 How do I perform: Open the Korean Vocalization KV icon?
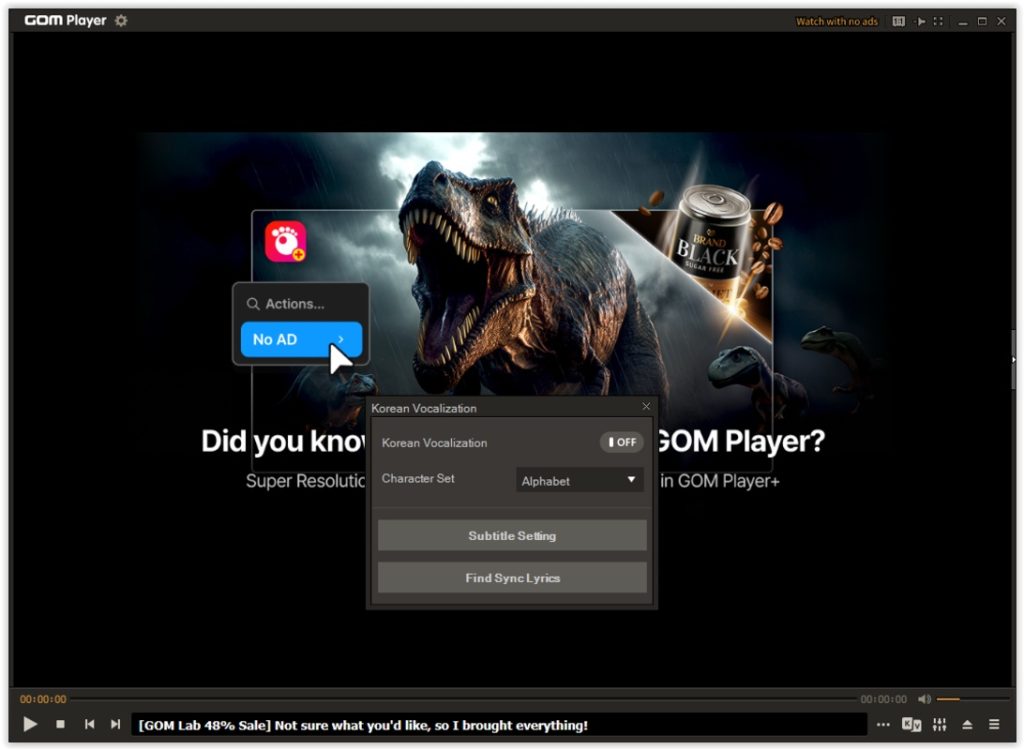(911, 725)
